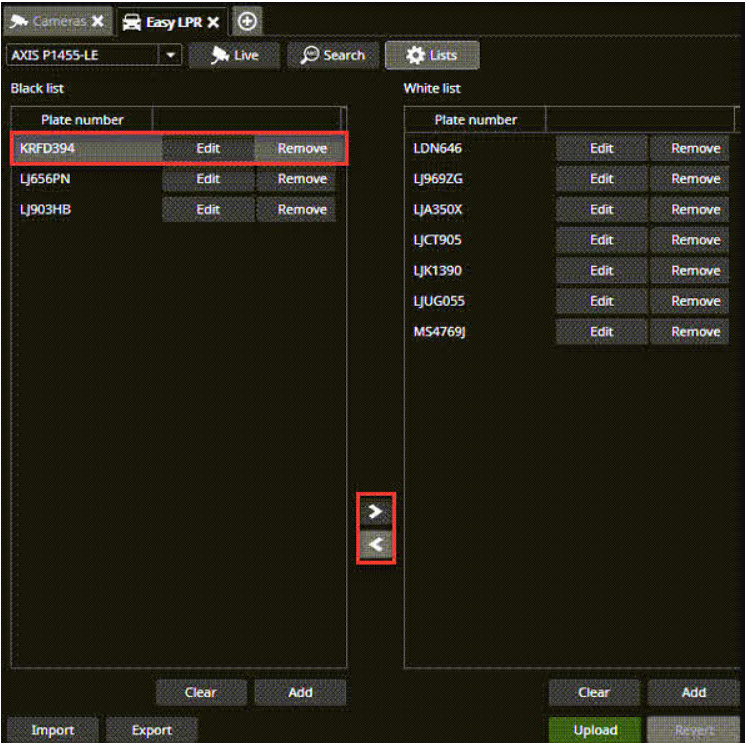Remove plate LJ656PN from black list
Screen dimensions: 747x743
tap(302, 179)
